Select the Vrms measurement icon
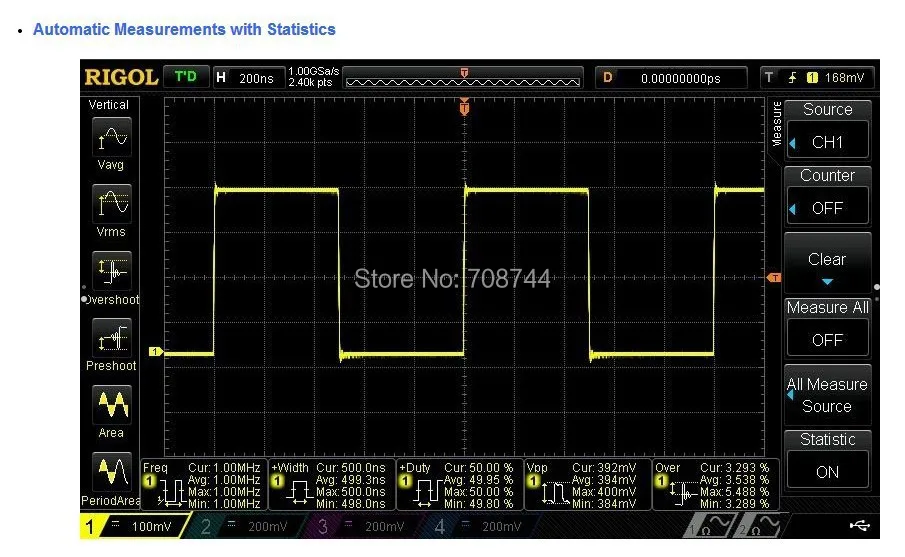This screenshot has height=557, width=905. click(112, 204)
